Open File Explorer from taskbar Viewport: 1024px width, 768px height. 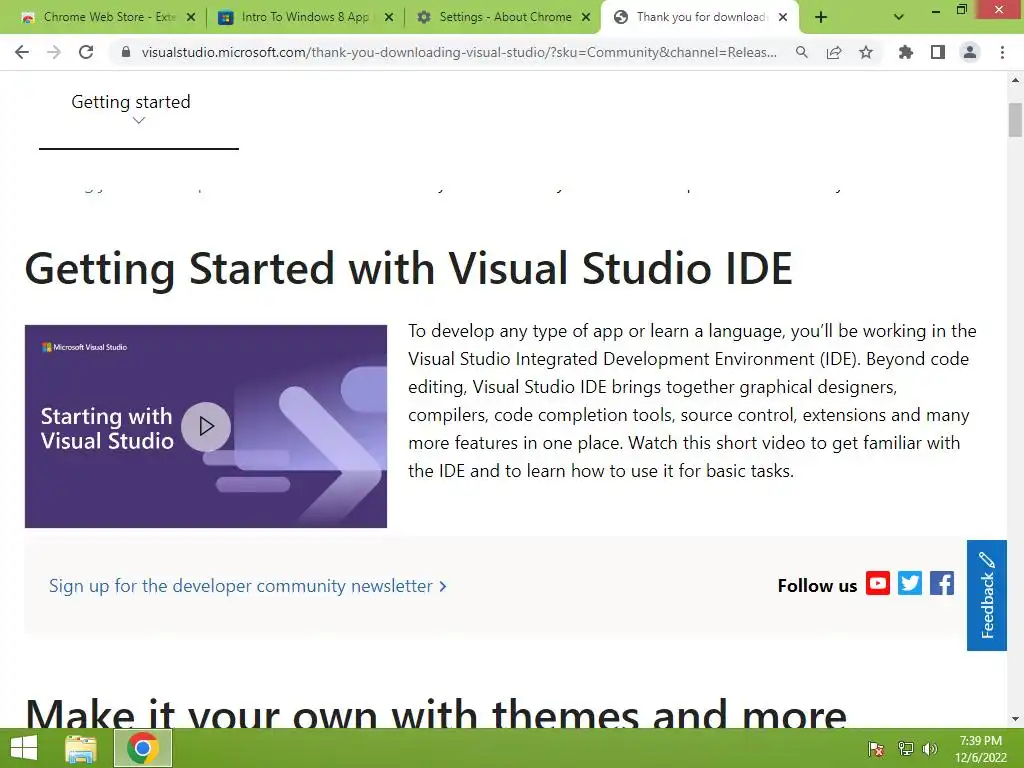pos(81,748)
